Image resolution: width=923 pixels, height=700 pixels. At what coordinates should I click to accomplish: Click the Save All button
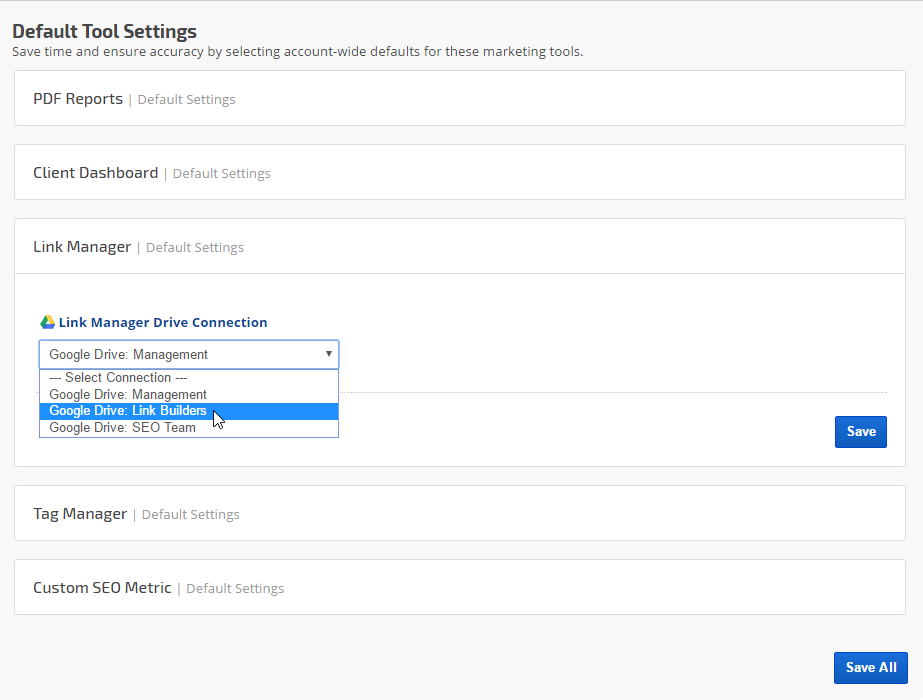(870, 667)
